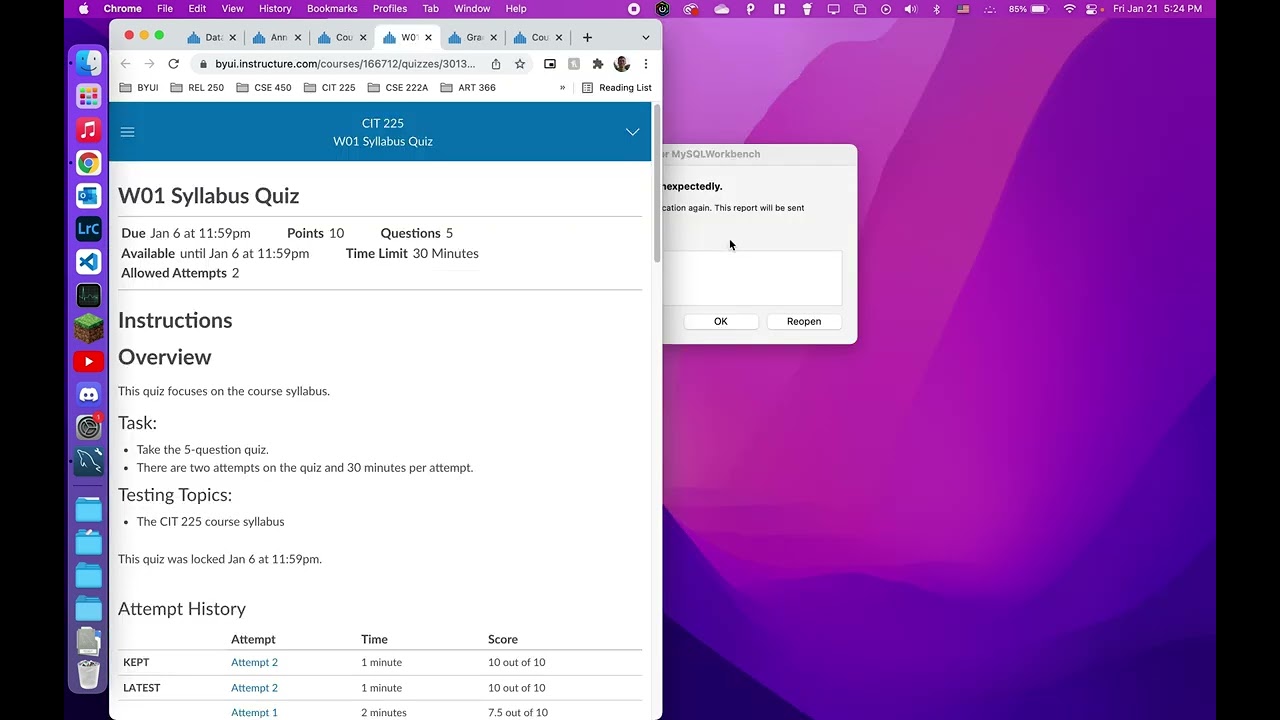Screen dimensions: 1280x720
Task: Click the comments box in crash dialog
Action: pos(752,278)
